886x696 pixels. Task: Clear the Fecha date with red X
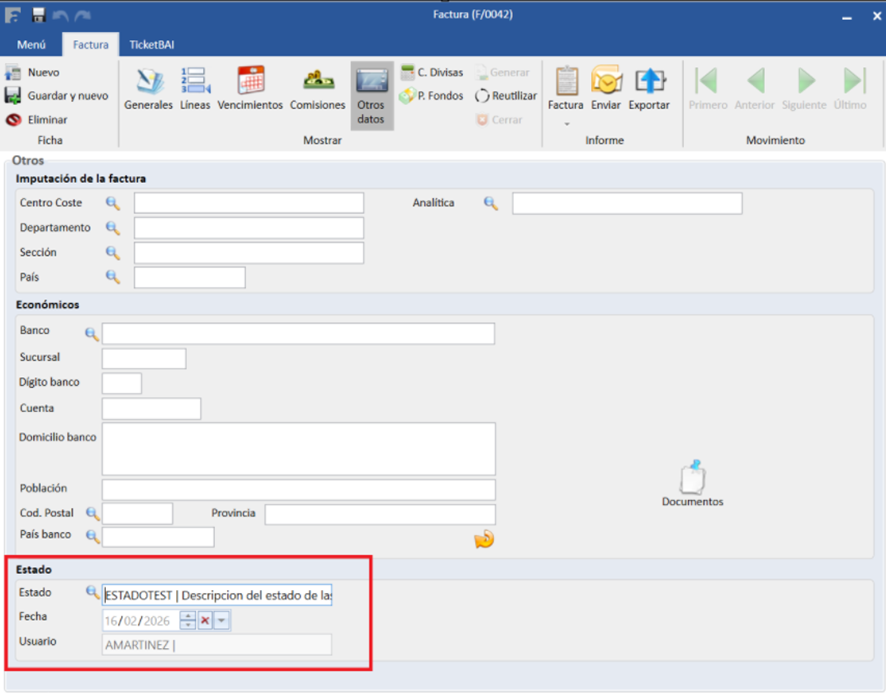pyautogui.click(x=205, y=621)
